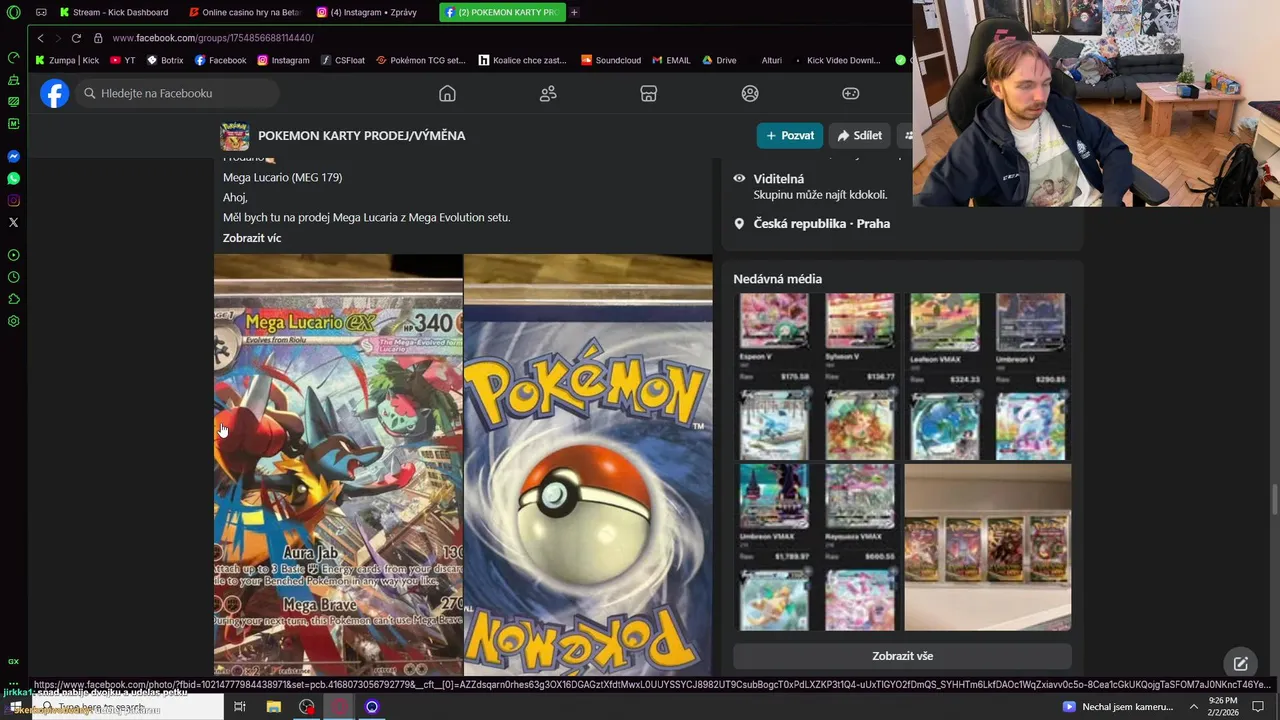The width and height of the screenshot is (1280, 720).
Task: Open the taskbar clock showing 9:26 PM
Action: coord(1223,706)
